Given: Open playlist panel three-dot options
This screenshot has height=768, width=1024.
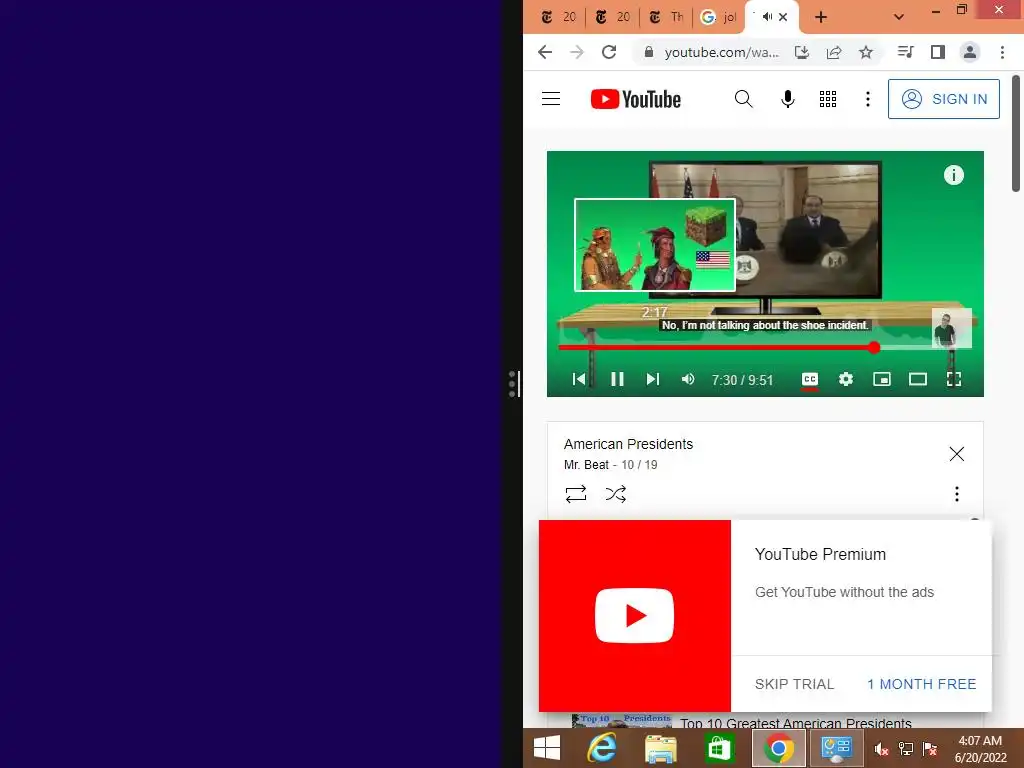Looking at the screenshot, I should pos(956,494).
